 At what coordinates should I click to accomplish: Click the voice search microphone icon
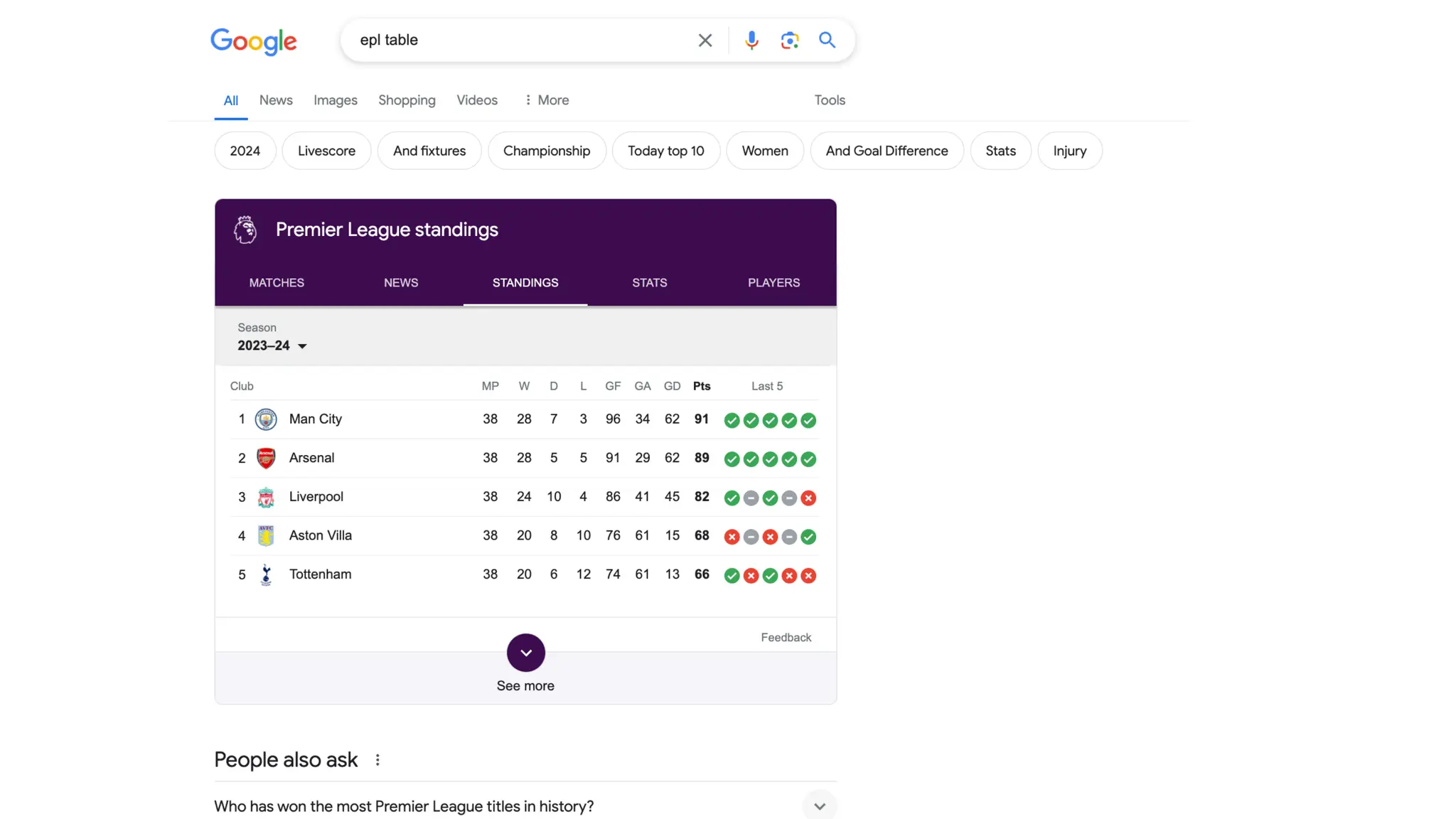751,41
